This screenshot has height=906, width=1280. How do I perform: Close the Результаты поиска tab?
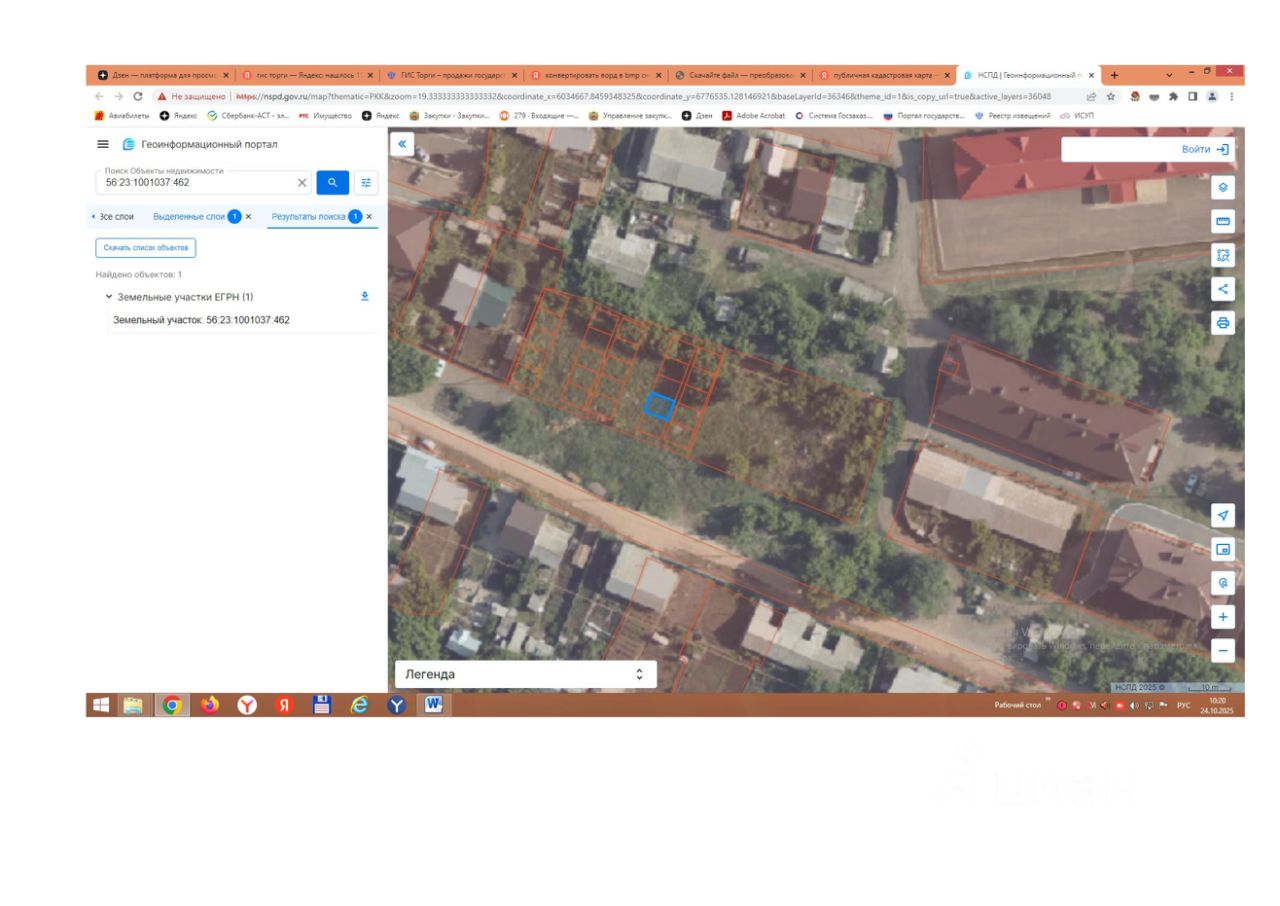[x=369, y=216]
